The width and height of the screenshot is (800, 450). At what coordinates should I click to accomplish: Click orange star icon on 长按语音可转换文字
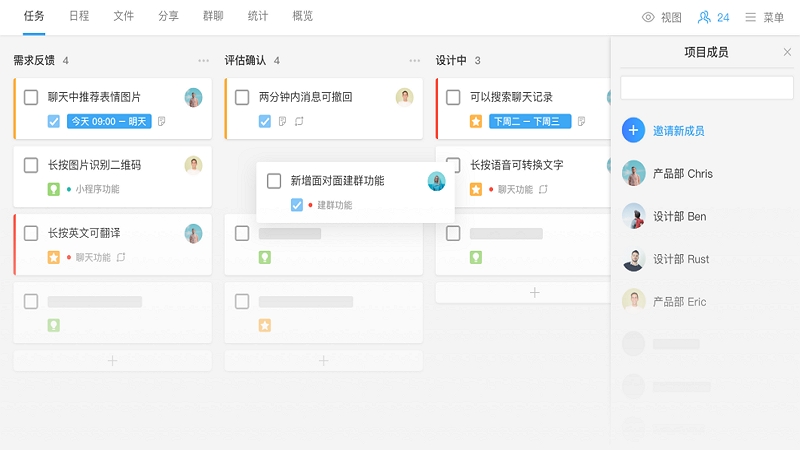[476, 189]
